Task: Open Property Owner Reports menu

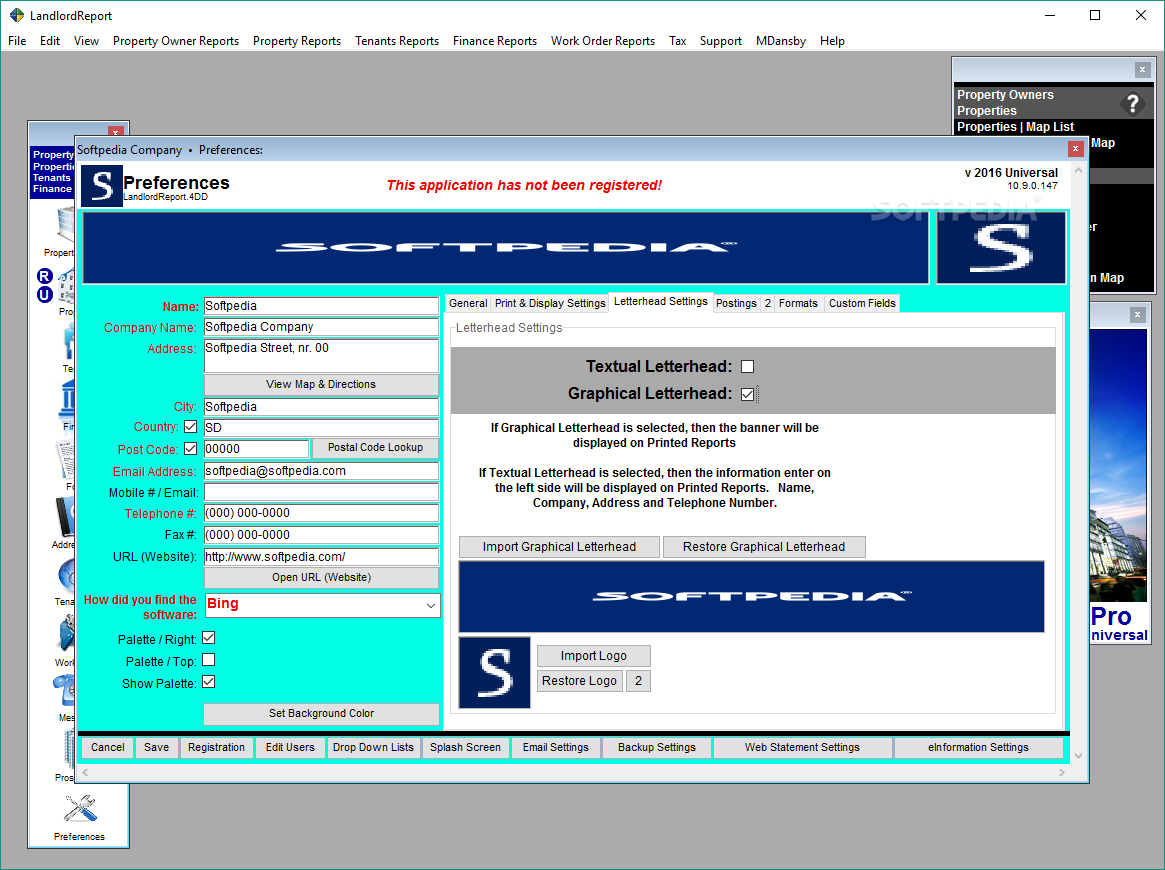Action: [176, 41]
